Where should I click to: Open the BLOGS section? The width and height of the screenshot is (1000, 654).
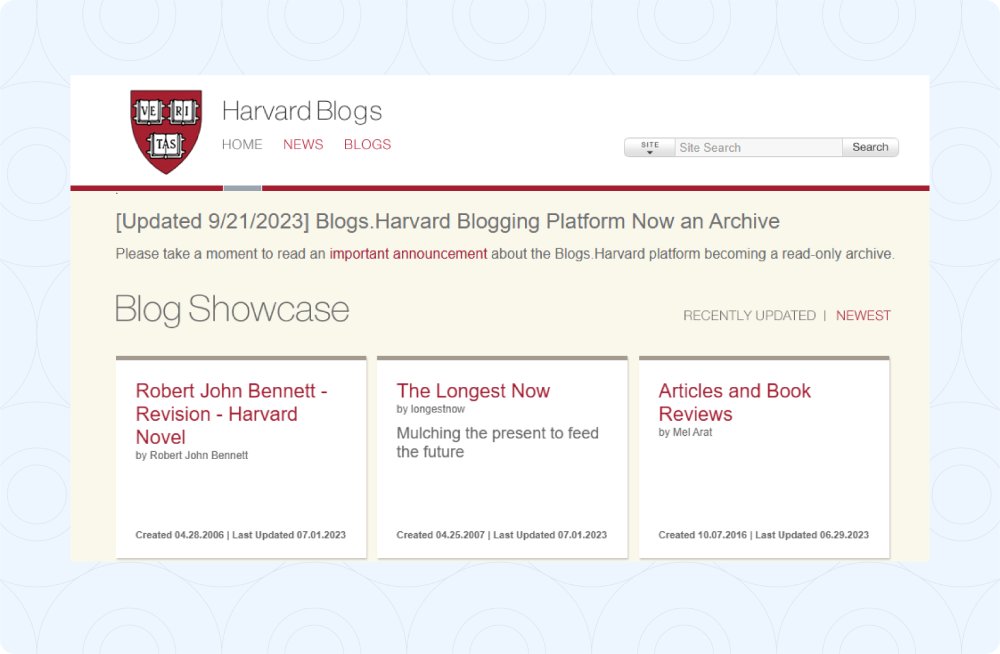tap(367, 144)
